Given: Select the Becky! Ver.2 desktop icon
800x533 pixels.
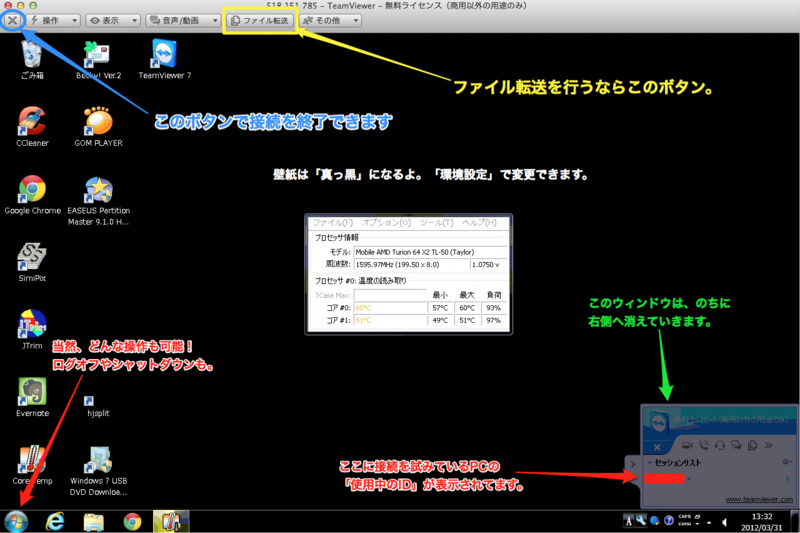Looking at the screenshot, I should click(x=98, y=60).
